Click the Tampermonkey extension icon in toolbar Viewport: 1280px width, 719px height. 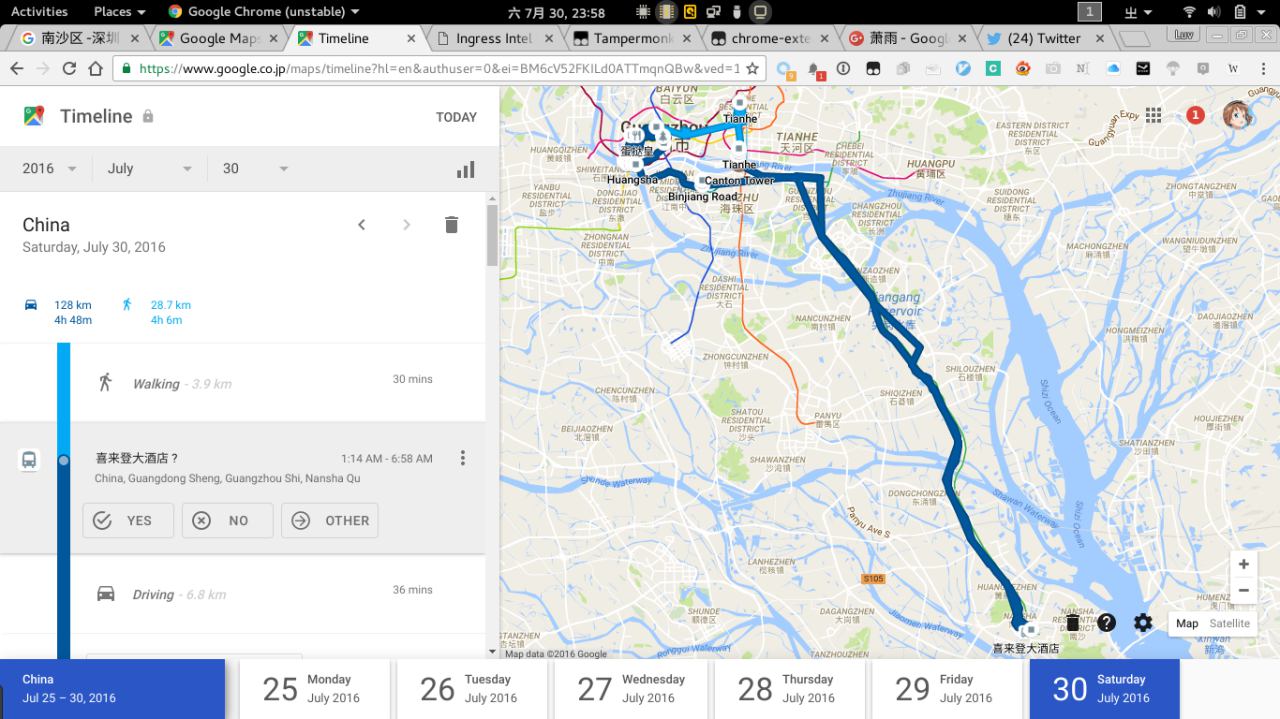pyautogui.click(x=873, y=69)
